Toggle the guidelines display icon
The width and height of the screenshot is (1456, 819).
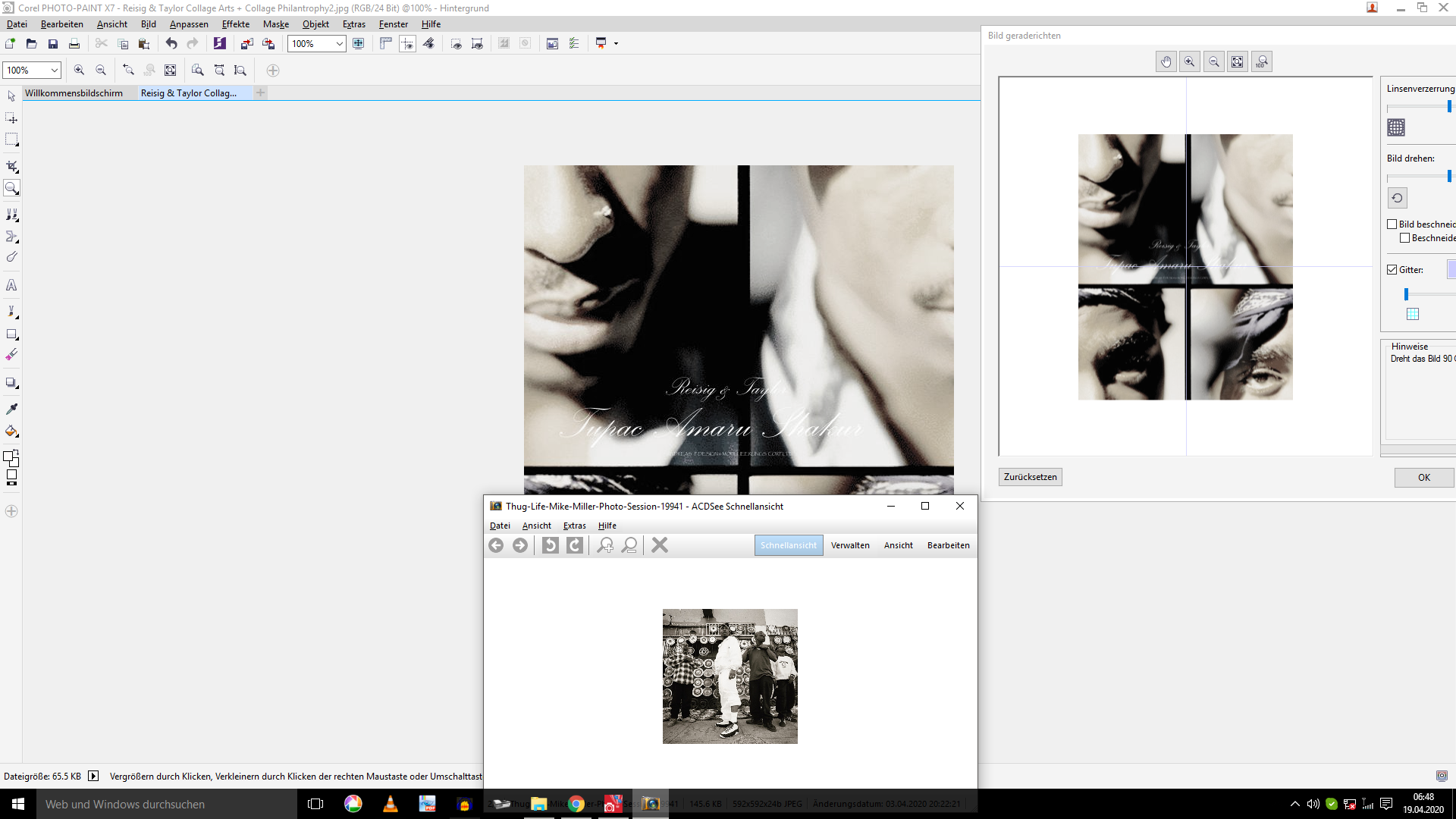coord(407,44)
